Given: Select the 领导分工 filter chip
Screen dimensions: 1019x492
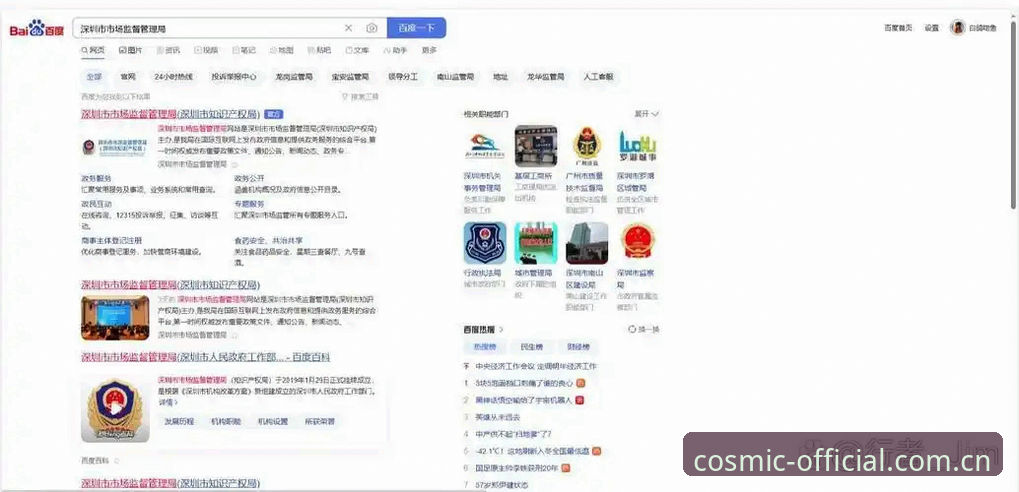Looking at the screenshot, I should 403,77.
